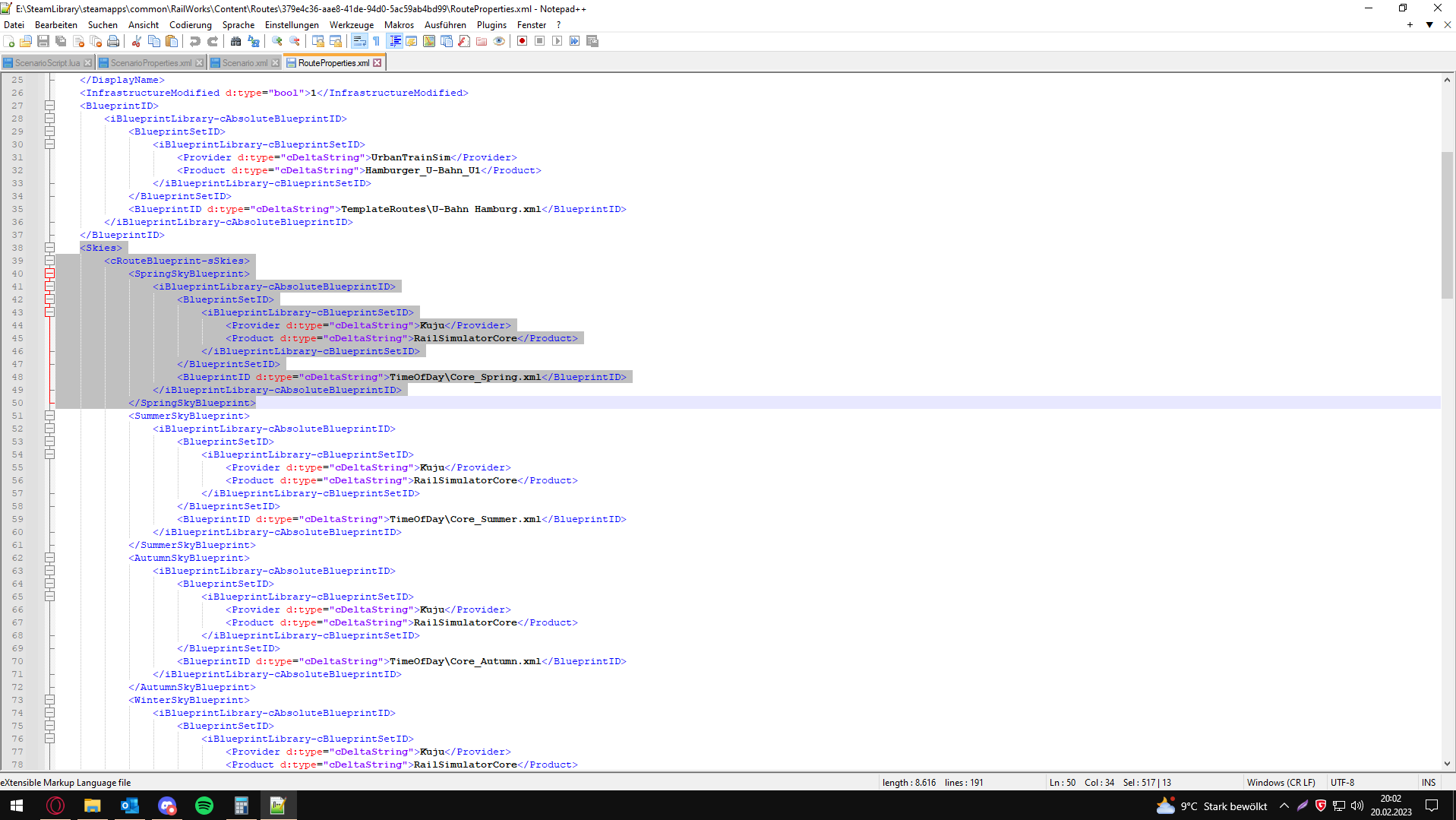Viewport: 1456px width, 820px height.
Task: Open the Bearbeiten menu
Action: (x=56, y=25)
